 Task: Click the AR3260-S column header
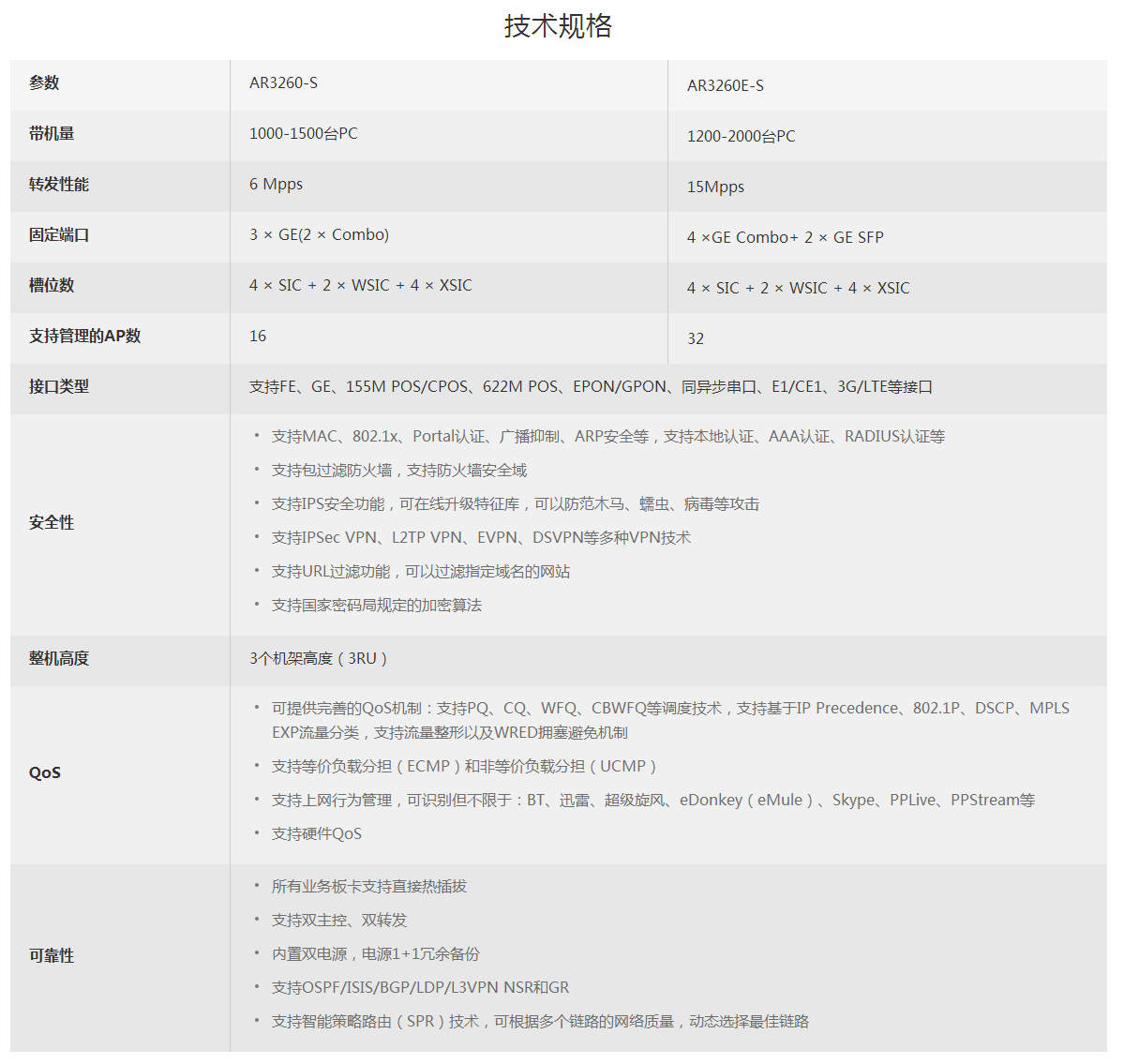pos(283,83)
